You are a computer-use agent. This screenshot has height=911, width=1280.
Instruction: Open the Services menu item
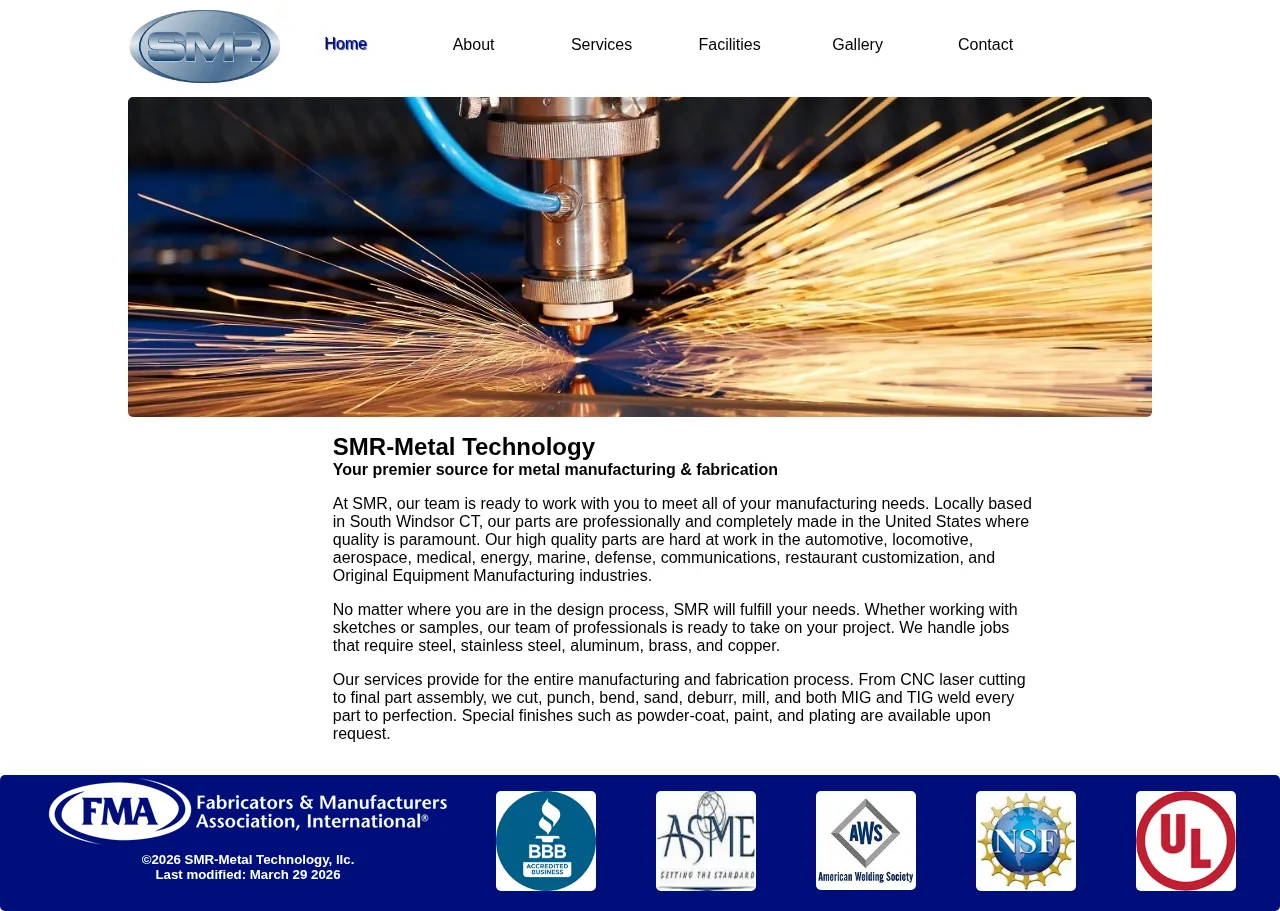coord(601,45)
